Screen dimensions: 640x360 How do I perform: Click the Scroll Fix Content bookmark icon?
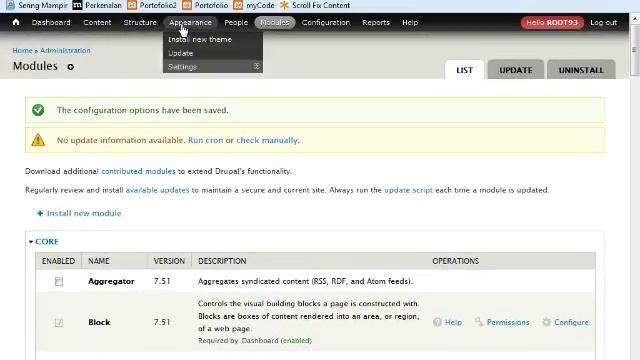click(284, 5)
